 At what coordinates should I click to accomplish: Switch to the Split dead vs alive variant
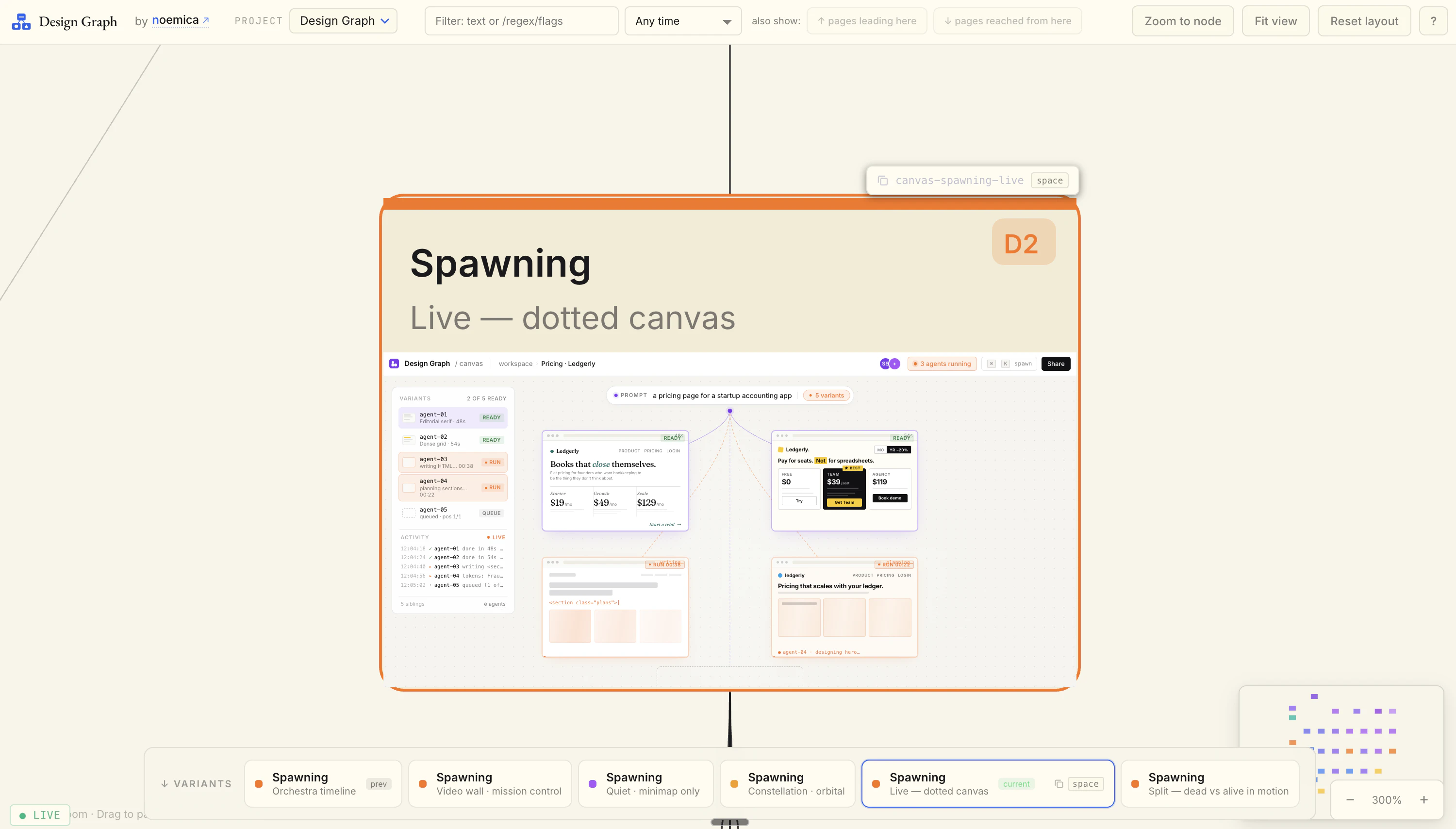[x=1210, y=783]
